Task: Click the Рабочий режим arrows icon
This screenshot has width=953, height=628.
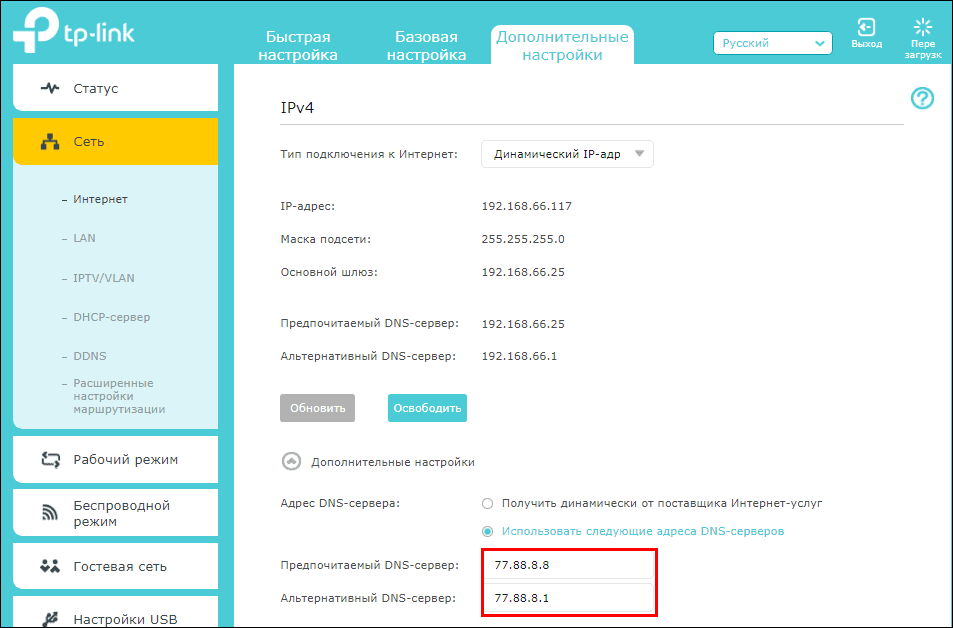Action: point(50,460)
